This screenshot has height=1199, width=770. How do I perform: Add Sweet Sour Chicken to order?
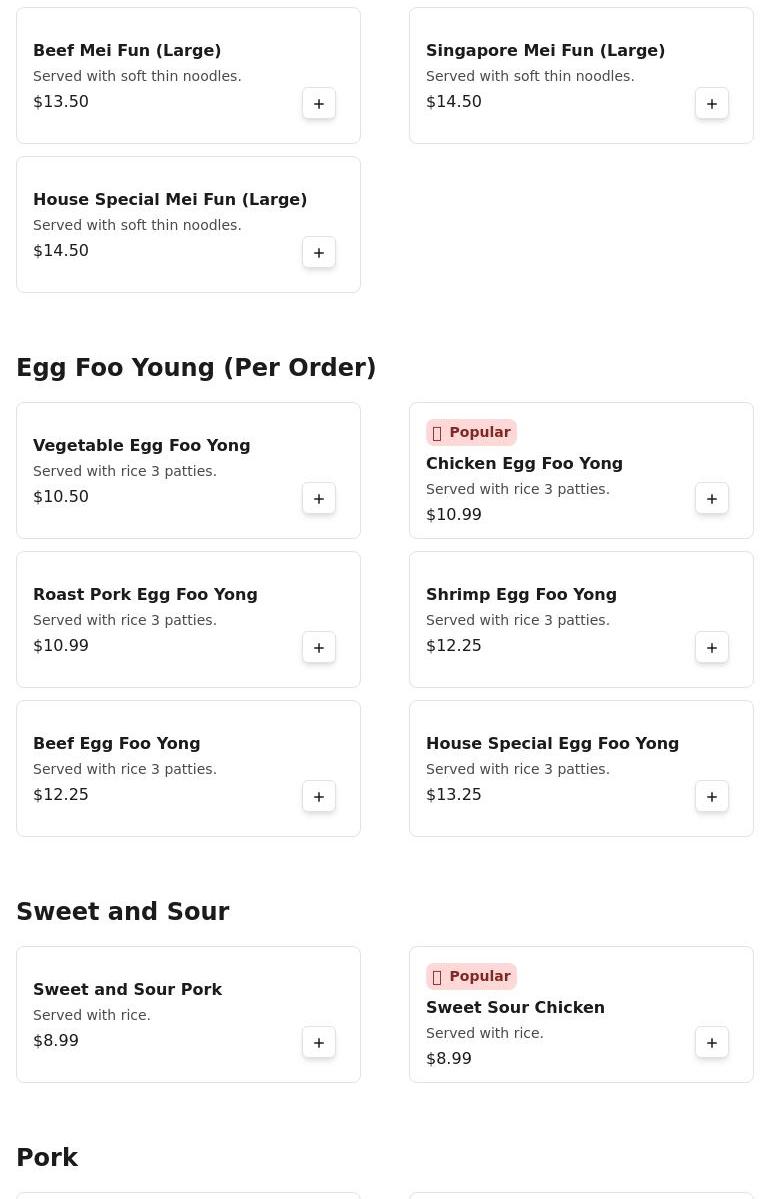(x=712, y=1043)
